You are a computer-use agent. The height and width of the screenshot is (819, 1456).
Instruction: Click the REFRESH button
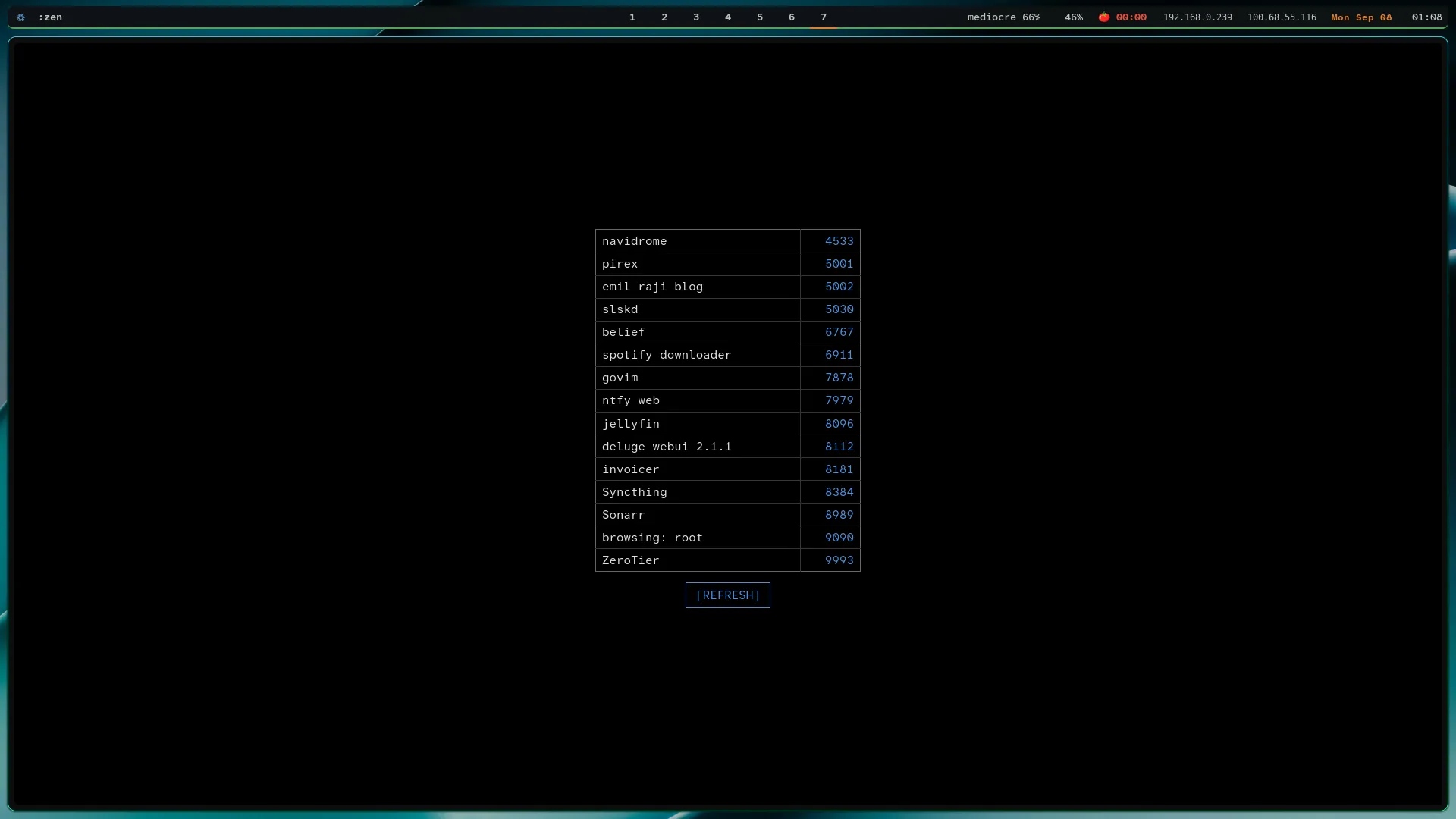(x=728, y=595)
